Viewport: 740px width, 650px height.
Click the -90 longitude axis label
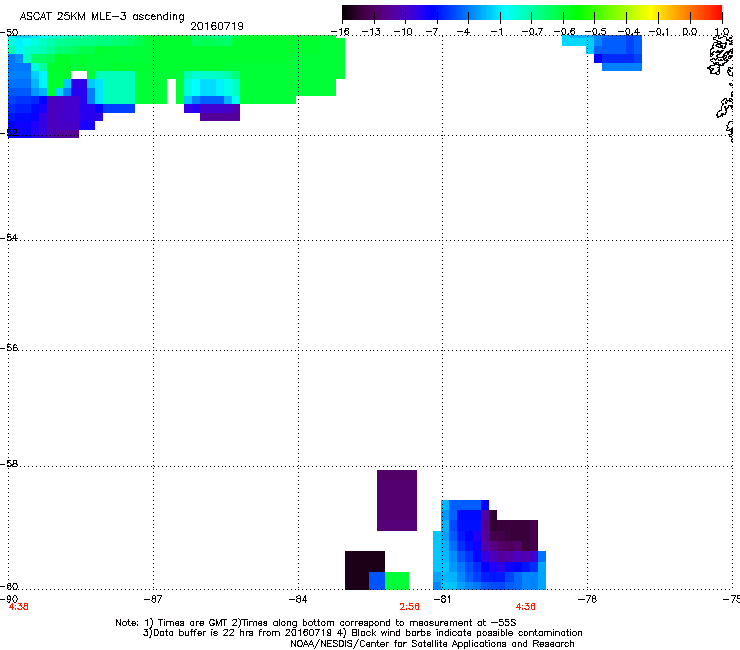[9, 599]
